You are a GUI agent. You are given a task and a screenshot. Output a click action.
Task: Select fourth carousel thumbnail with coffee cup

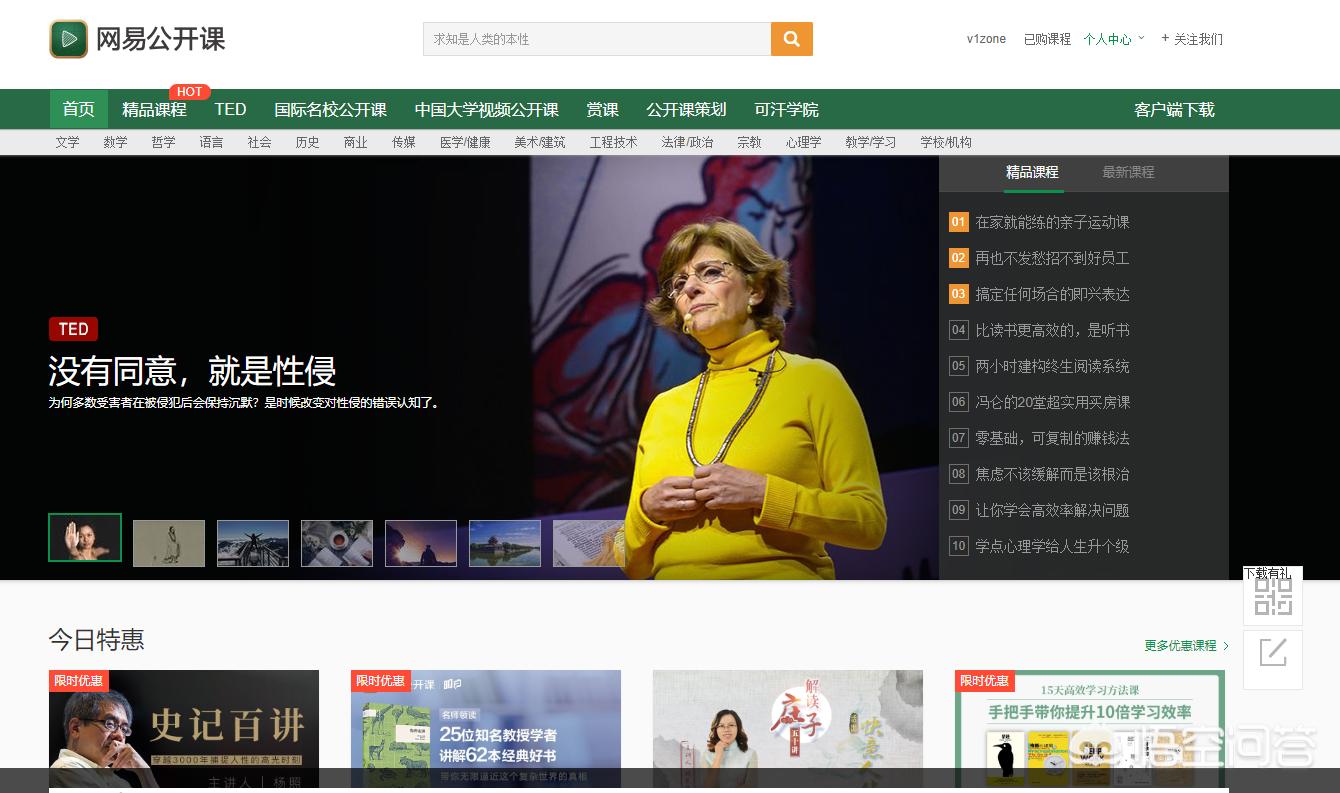(337, 543)
